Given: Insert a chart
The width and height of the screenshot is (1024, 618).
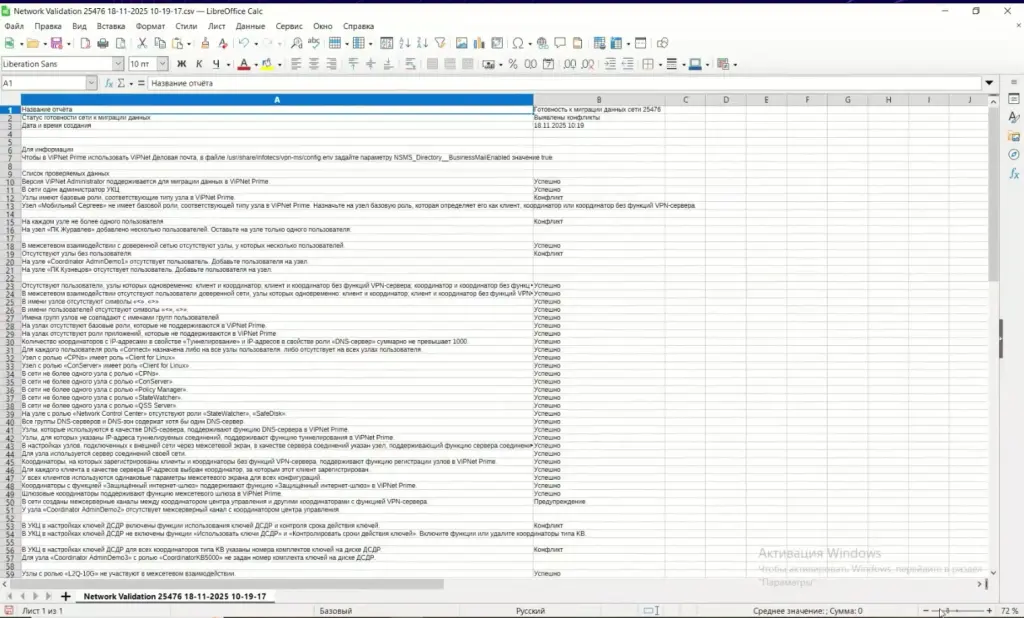Looking at the screenshot, I should coord(479,43).
